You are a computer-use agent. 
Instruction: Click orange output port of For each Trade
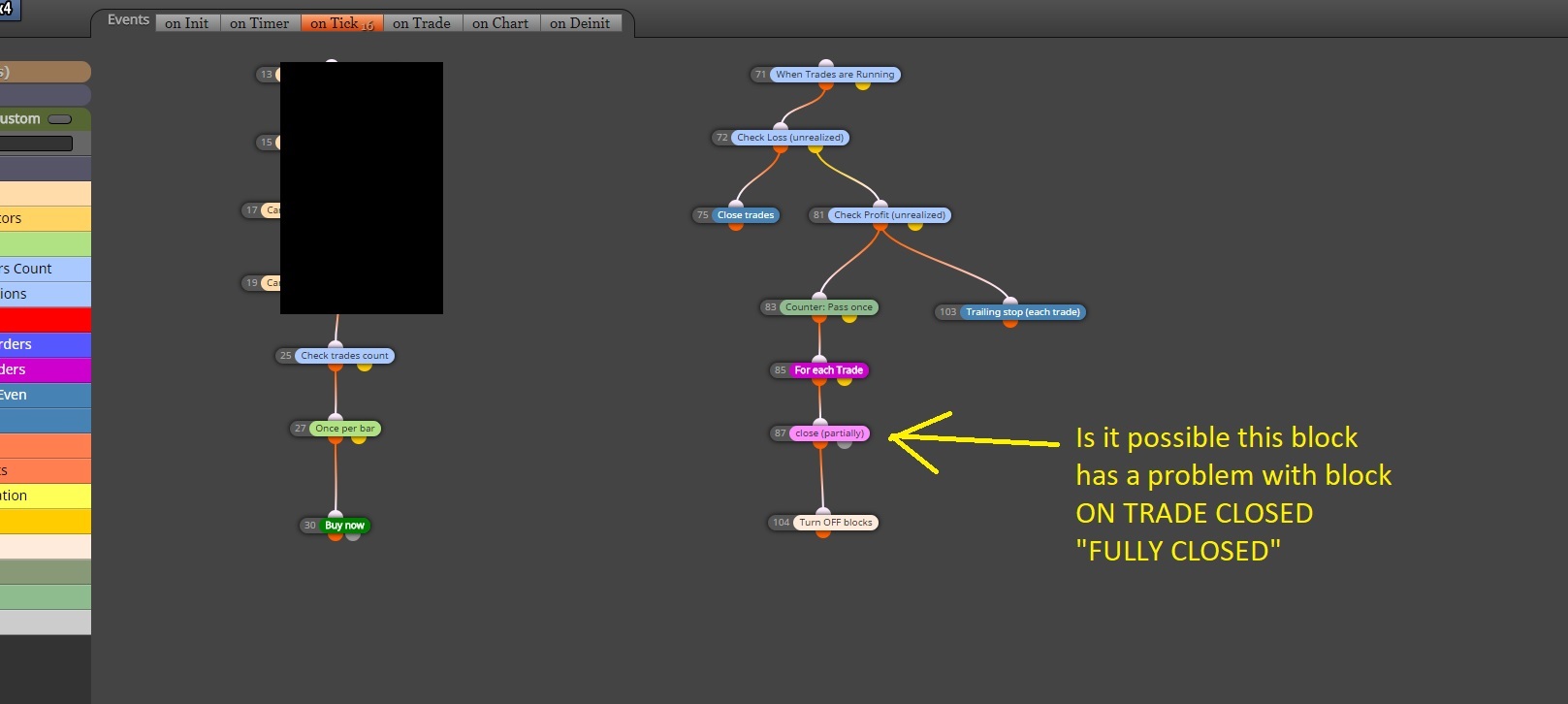pos(820,380)
